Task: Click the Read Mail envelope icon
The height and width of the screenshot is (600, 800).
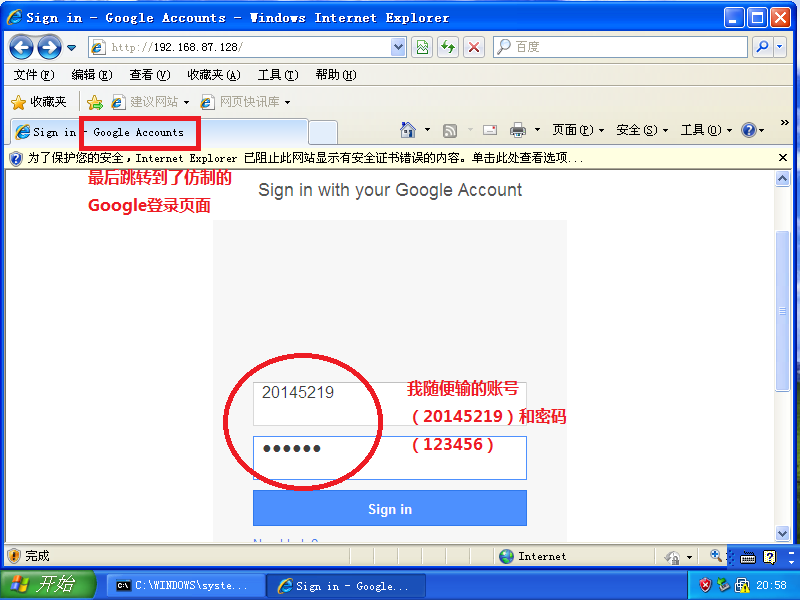Action: (x=490, y=130)
